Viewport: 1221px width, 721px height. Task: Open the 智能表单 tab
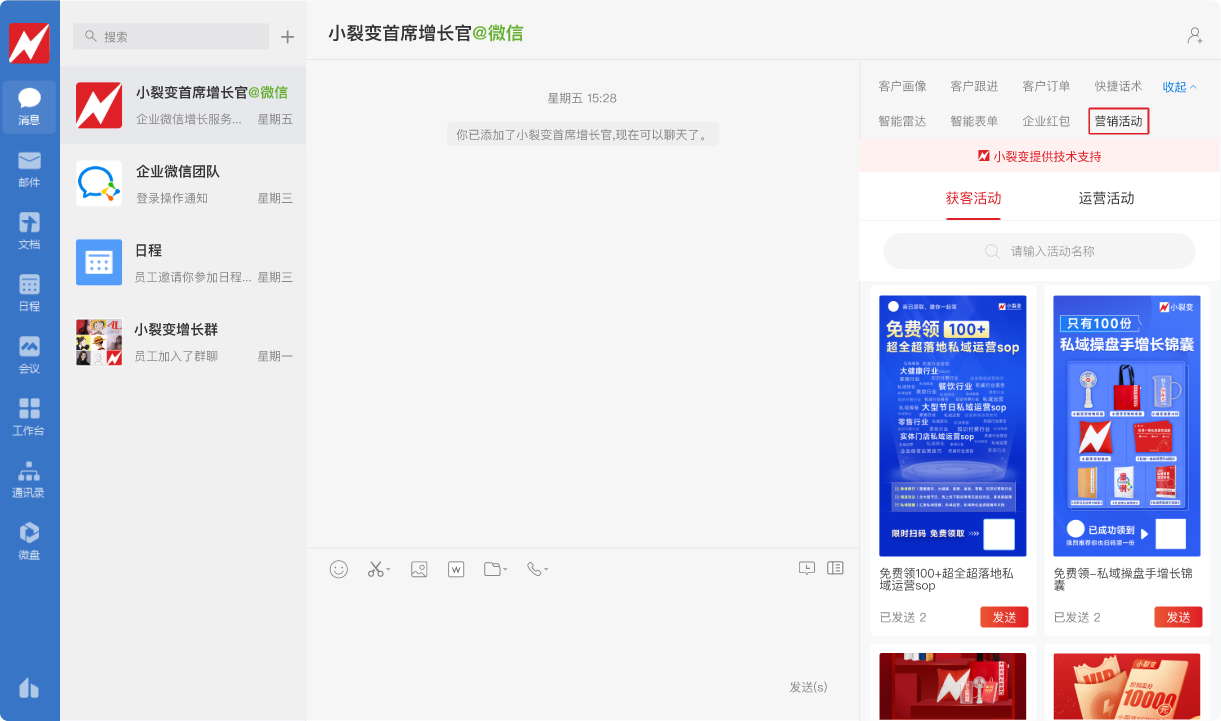coord(974,121)
